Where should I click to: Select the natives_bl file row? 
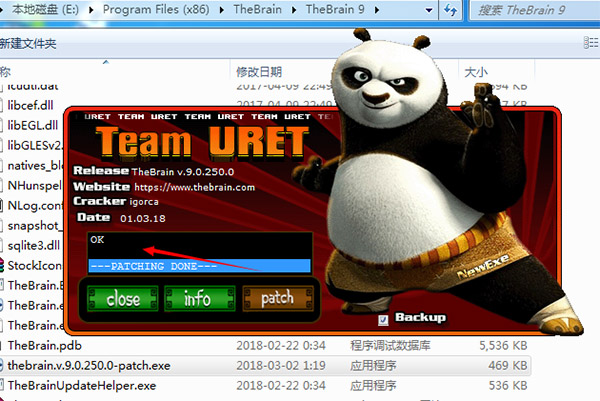click(35, 165)
